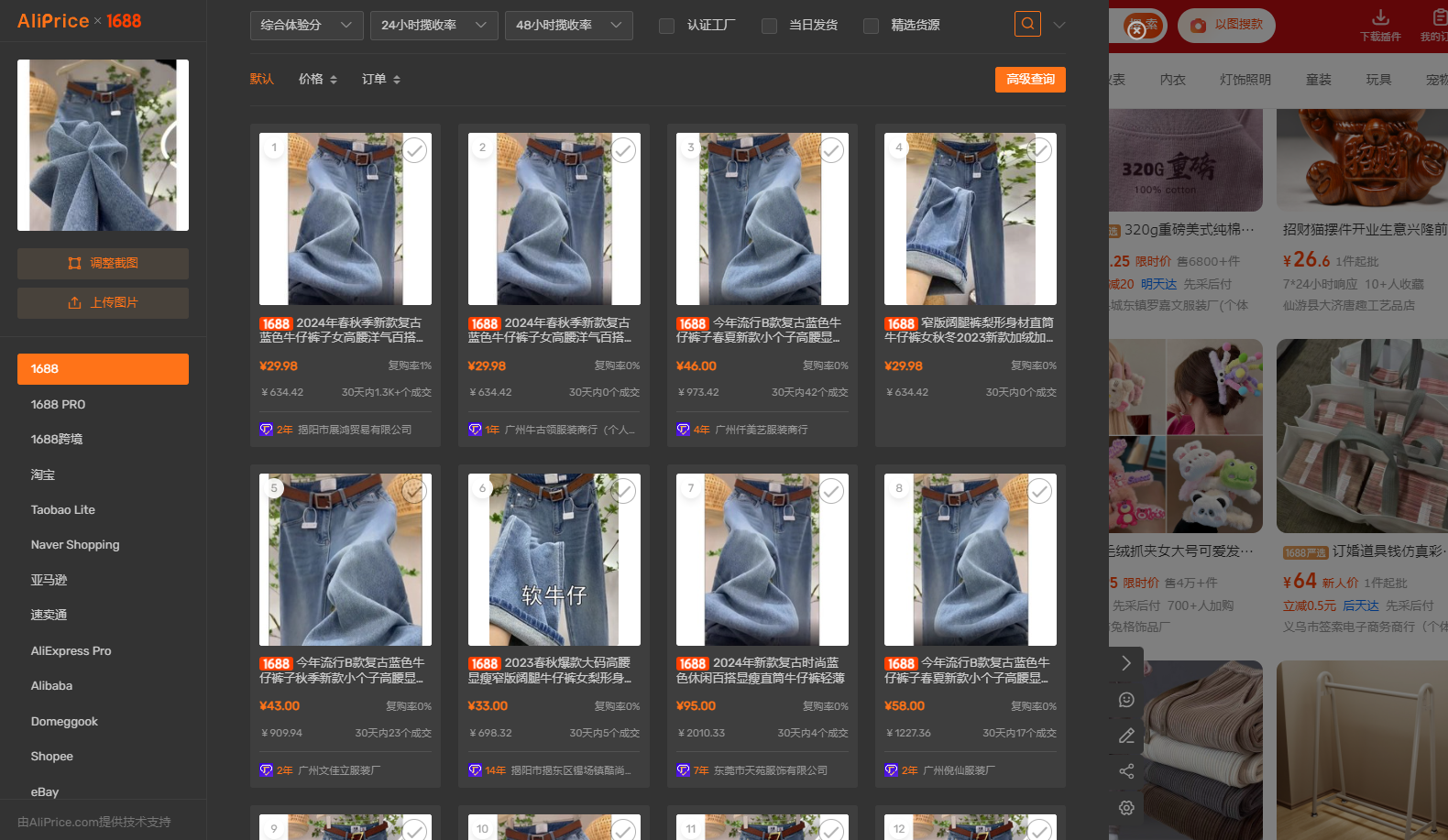Click the 上传图片 button

(103, 303)
